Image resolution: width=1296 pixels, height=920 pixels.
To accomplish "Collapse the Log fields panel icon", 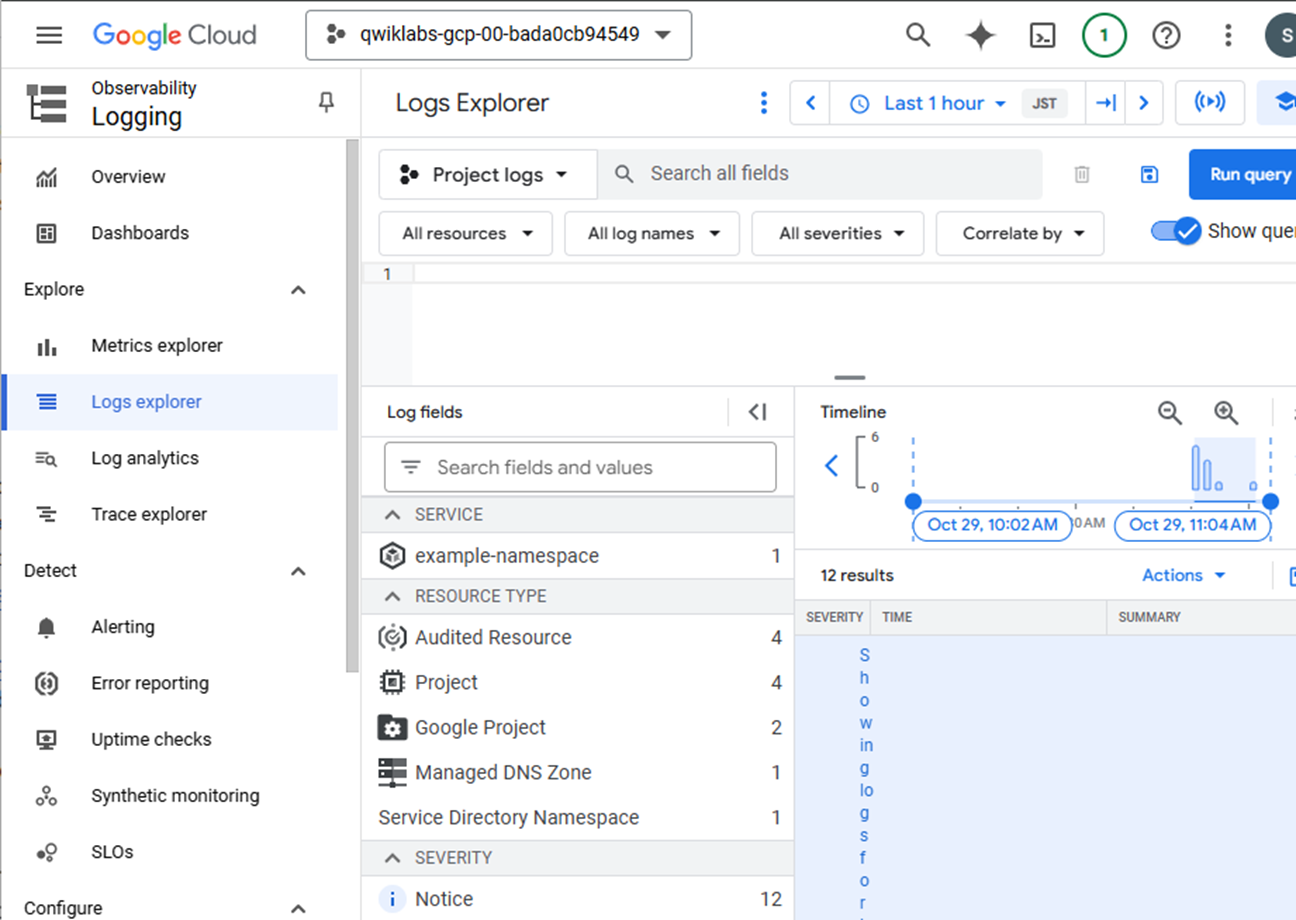I will coord(758,412).
